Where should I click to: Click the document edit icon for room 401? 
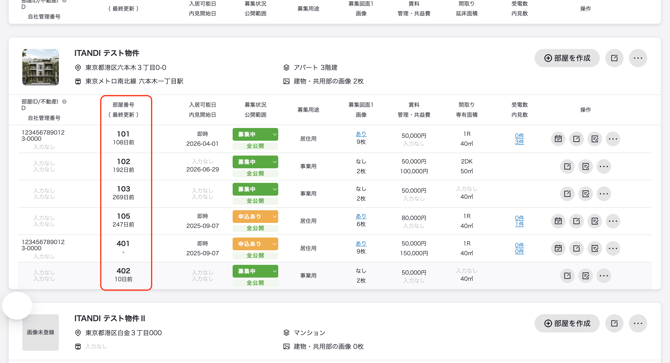(x=594, y=248)
